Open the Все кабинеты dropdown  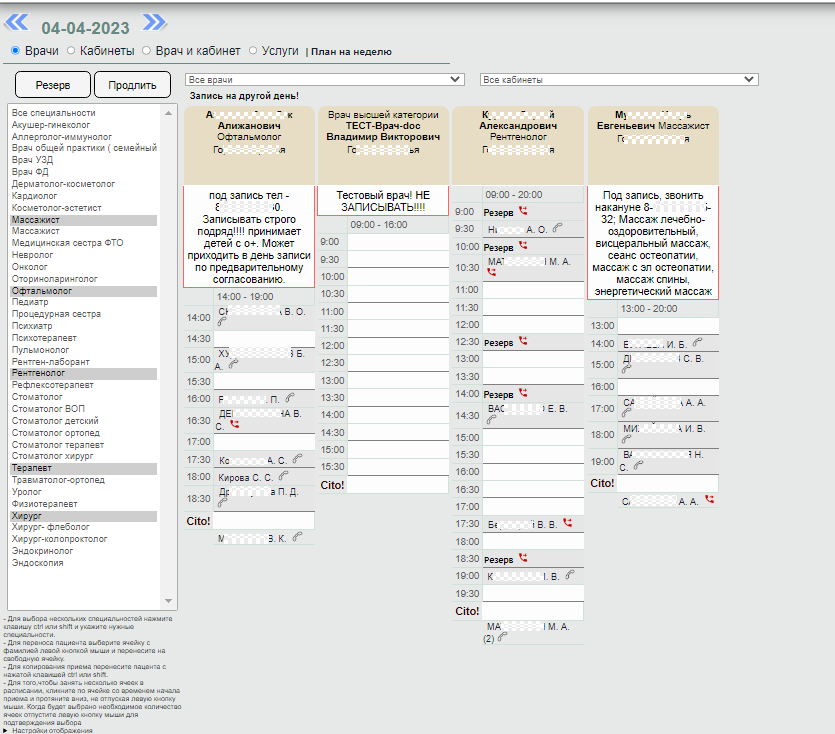[619, 79]
